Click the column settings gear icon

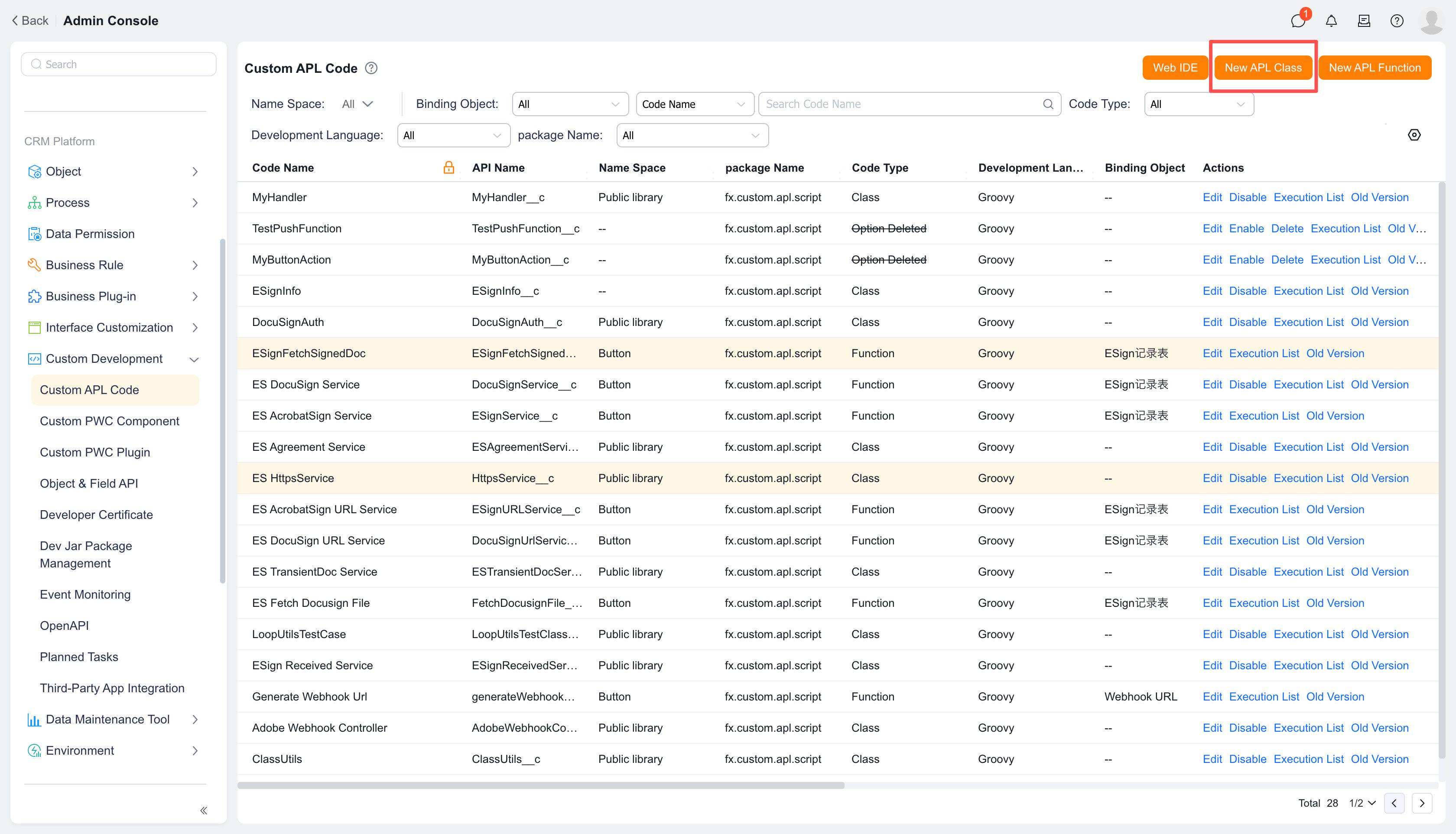click(x=1414, y=135)
